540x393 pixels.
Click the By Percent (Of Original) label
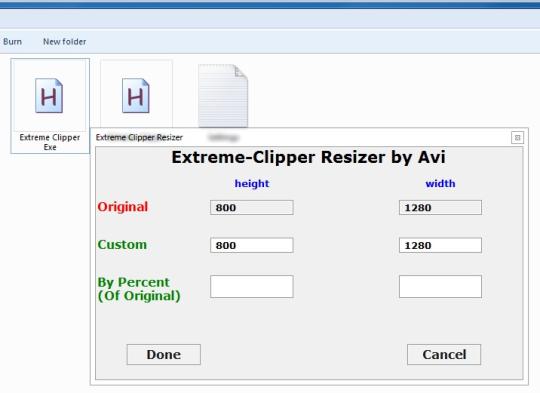[139, 289]
